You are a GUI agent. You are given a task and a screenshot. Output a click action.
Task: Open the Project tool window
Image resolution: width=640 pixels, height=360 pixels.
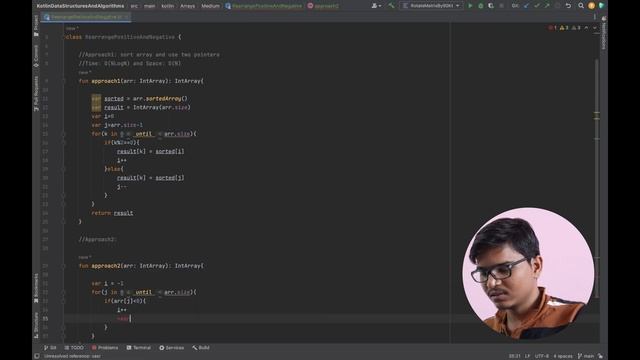click(36, 25)
